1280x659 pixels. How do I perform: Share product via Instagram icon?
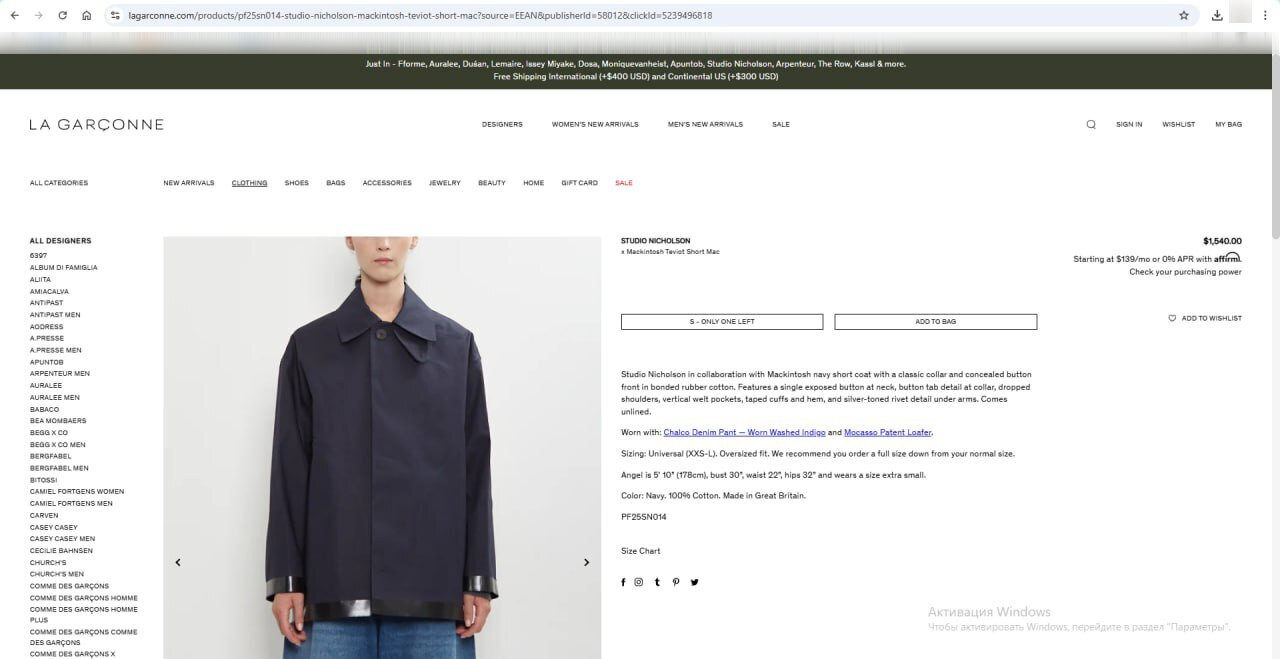coord(639,582)
